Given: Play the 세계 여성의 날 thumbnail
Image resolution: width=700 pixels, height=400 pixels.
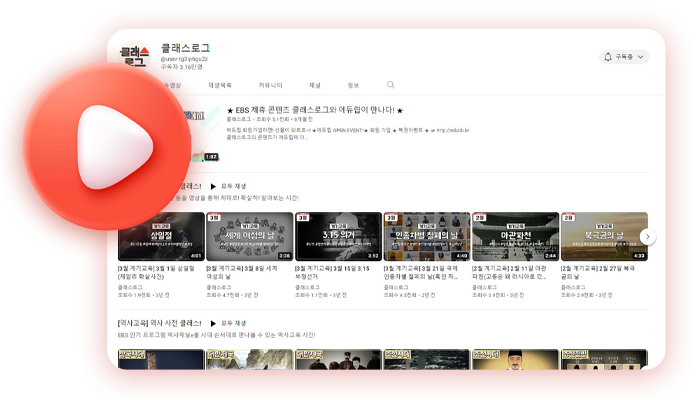Looking at the screenshot, I should 250,237.
